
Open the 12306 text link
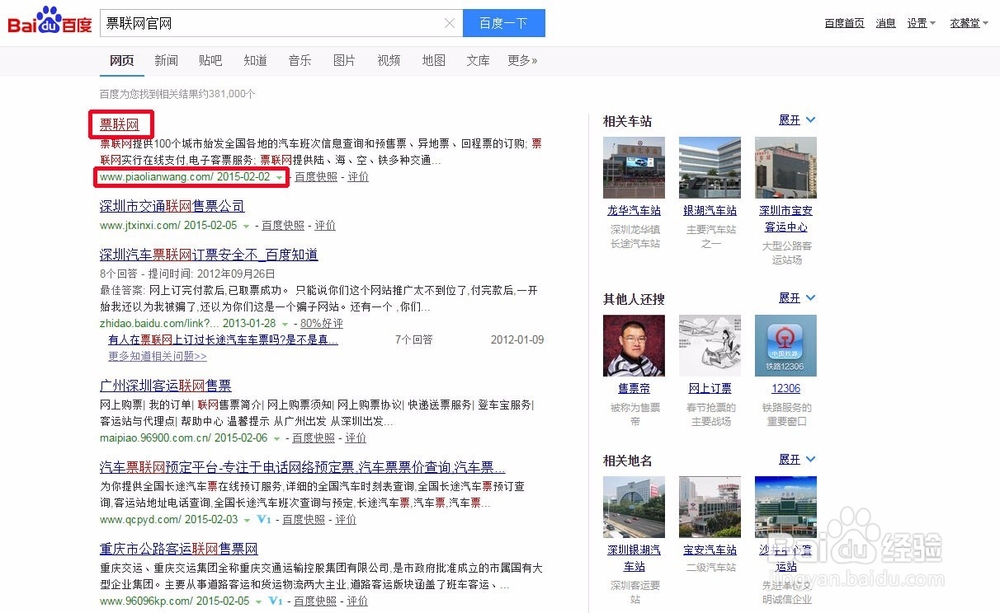click(x=786, y=388)
